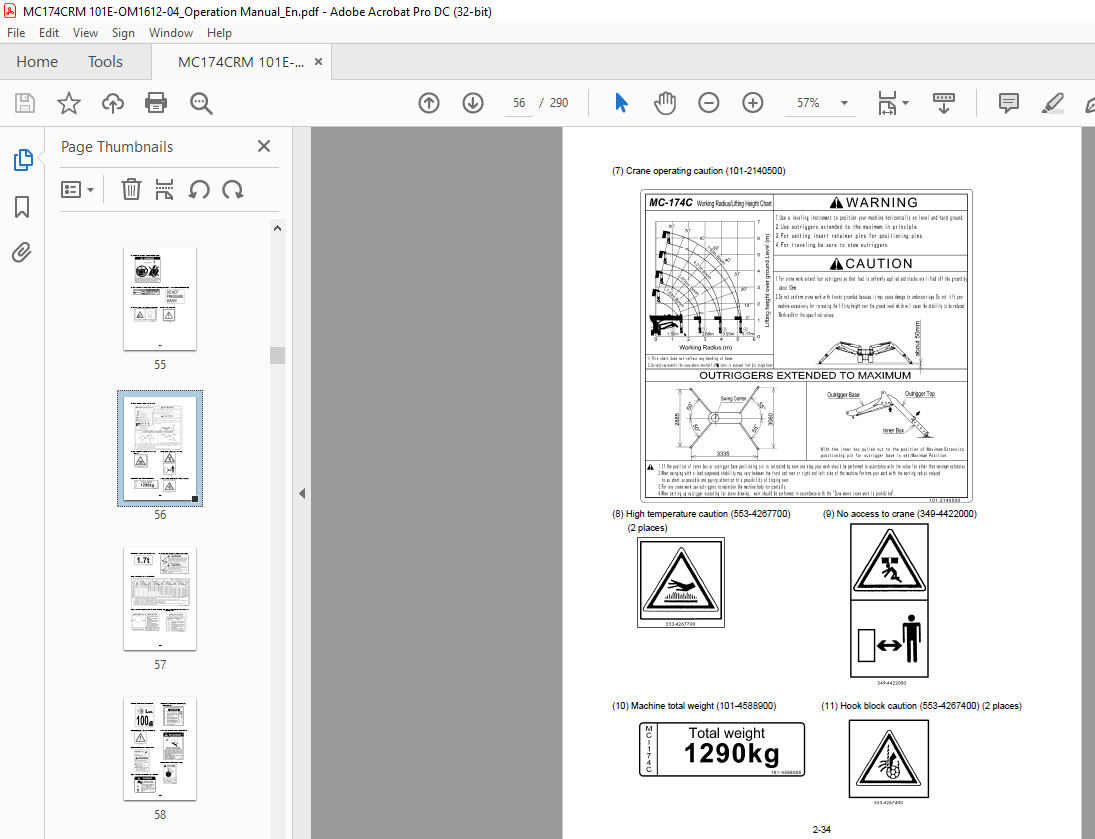Viewport: 1095px width, 839px height.
Task: Open the find text magnifier icon
Action: pyautogui.click(x=201, y=103)
